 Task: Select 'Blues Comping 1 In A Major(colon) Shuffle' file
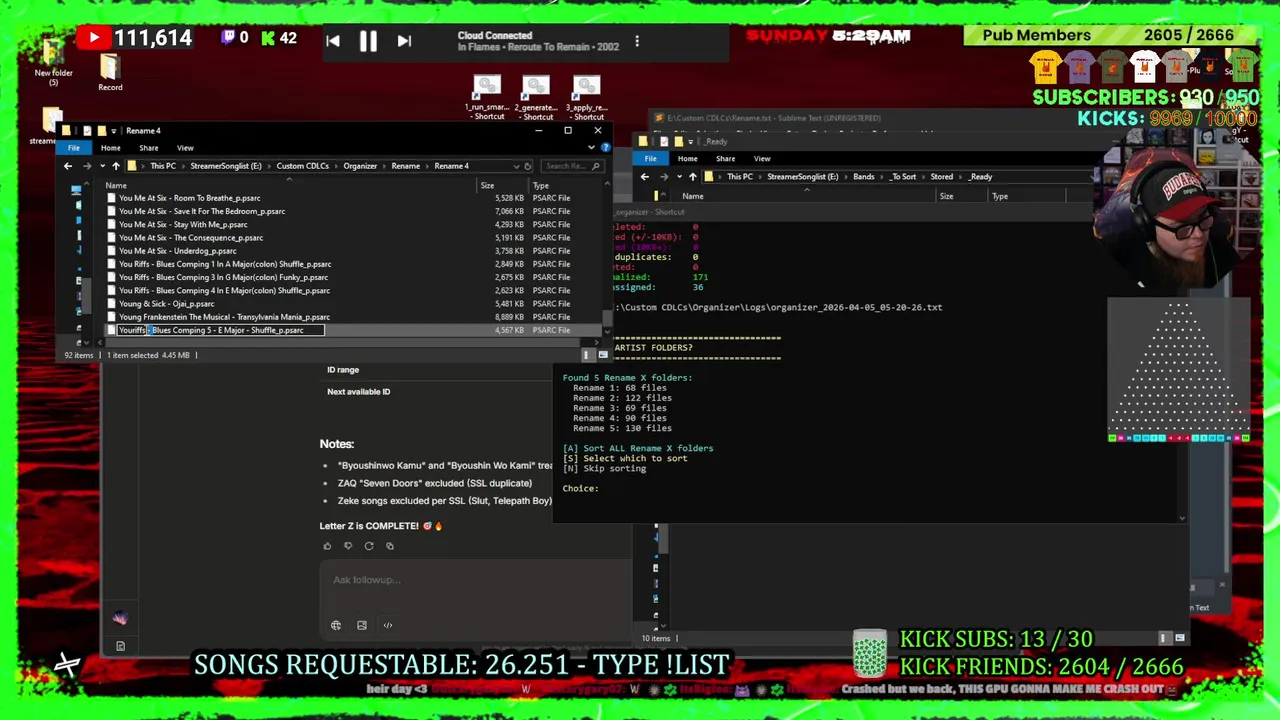225,264
